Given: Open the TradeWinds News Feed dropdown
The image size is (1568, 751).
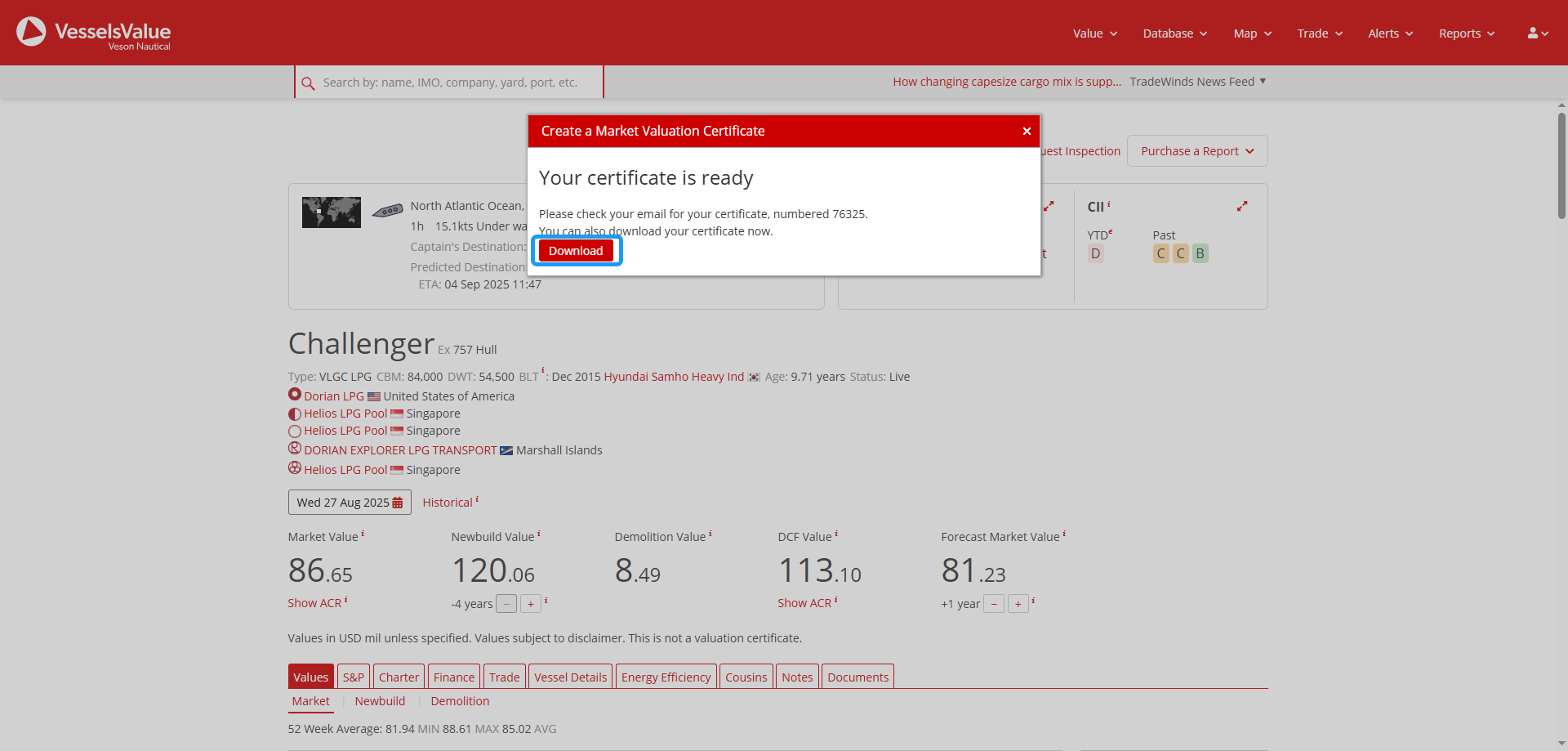Looking at the screenshot, I should 1197,82.
